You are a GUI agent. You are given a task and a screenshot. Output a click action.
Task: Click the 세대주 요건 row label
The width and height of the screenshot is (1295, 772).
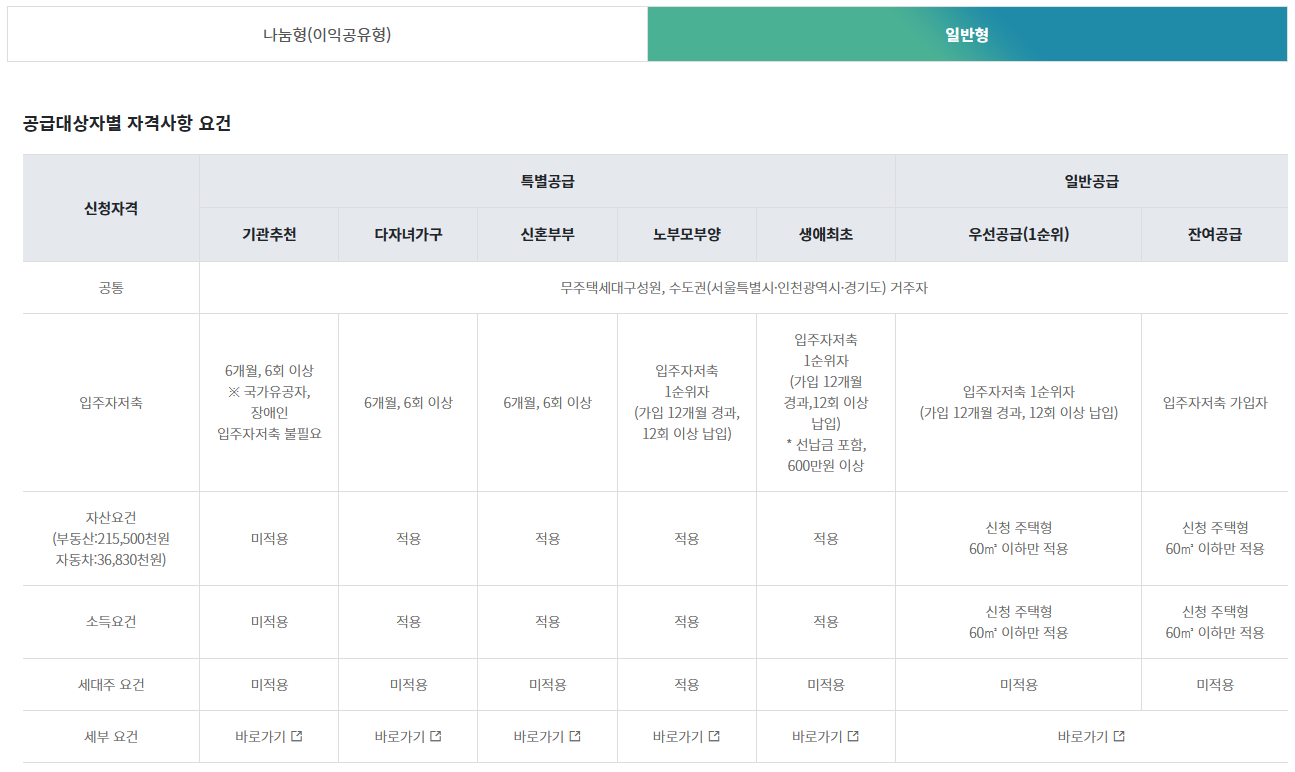pyautogui.click(x=111, y=685)
